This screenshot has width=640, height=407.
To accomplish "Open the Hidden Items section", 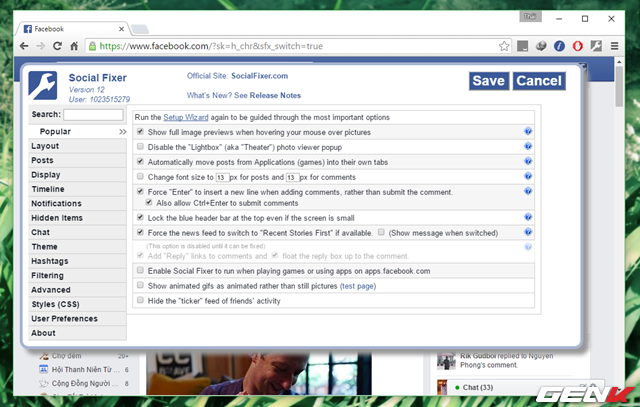I will pos(77,218).
